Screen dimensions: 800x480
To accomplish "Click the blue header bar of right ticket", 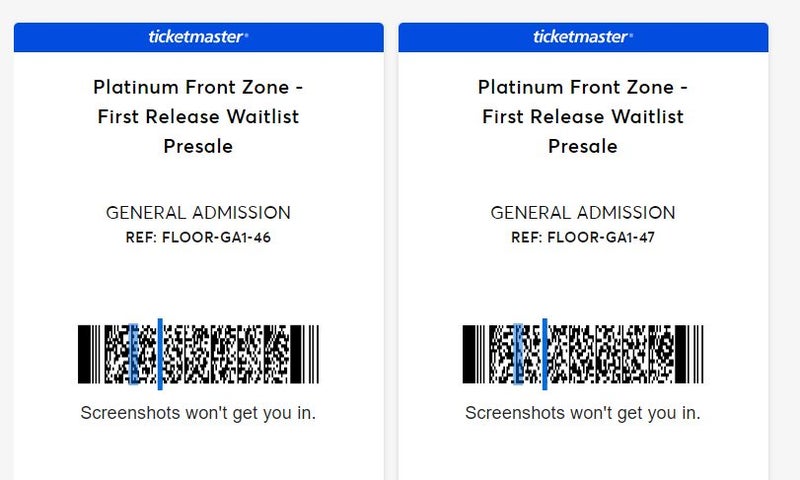I will click(x=583, y=37).
